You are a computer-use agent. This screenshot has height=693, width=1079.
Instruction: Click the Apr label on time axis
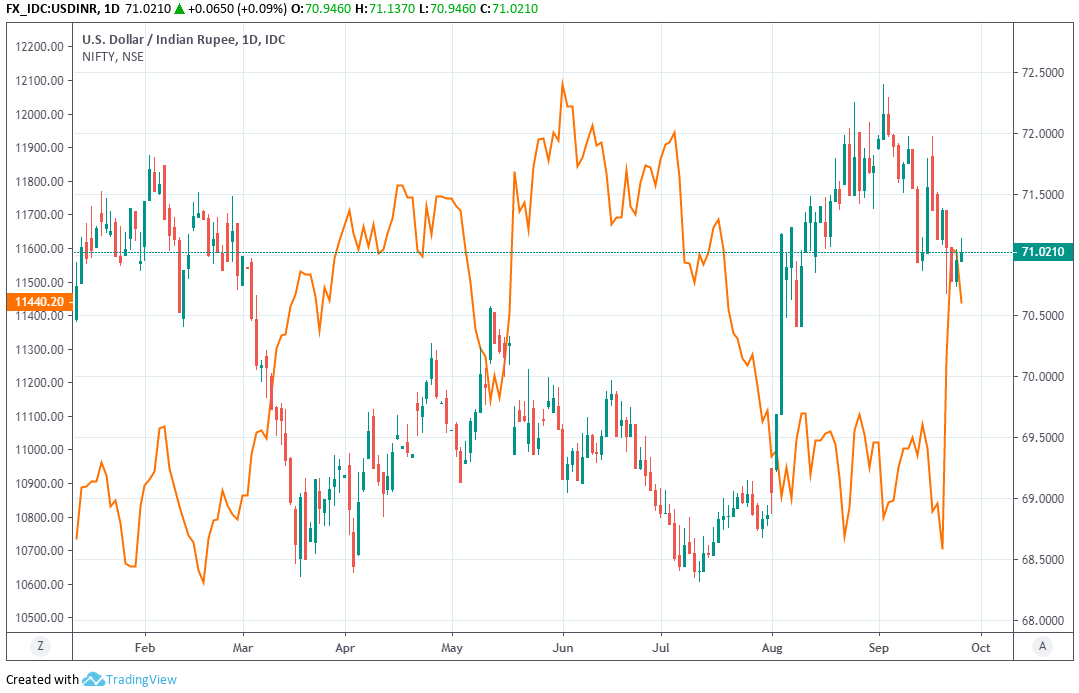[345, 647]
